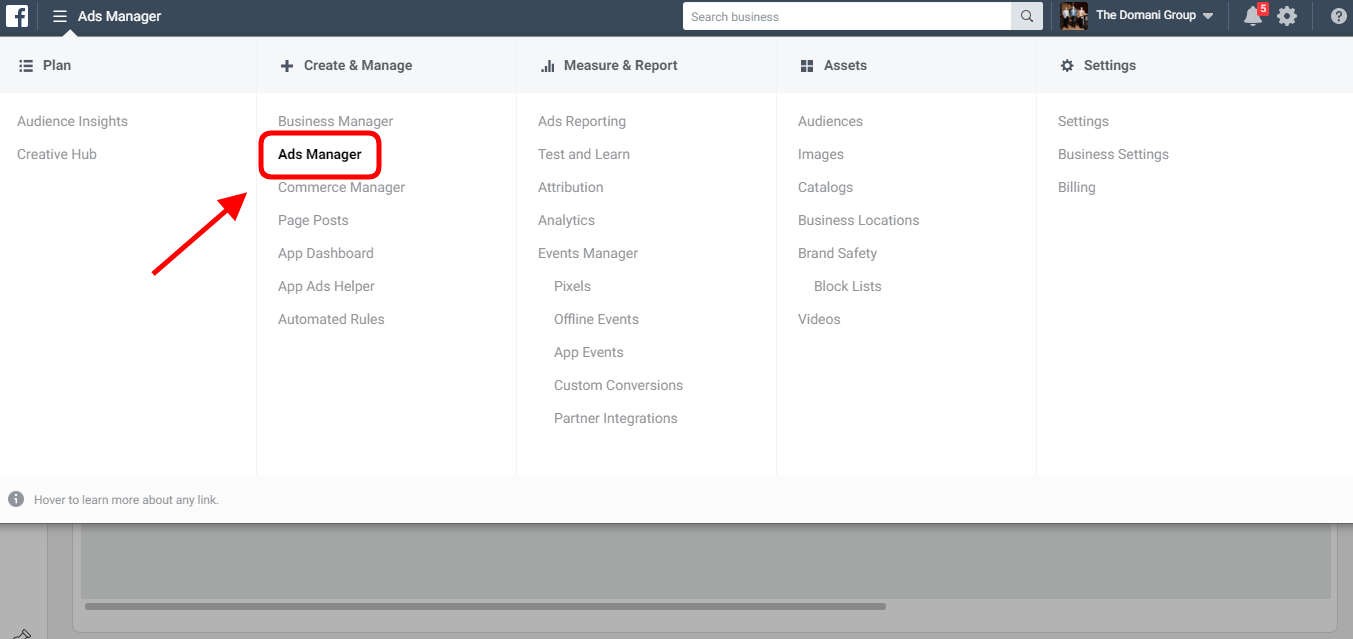1353x639 pixels.
Task: Open Catalogs
Action: (x=825, y=187)
